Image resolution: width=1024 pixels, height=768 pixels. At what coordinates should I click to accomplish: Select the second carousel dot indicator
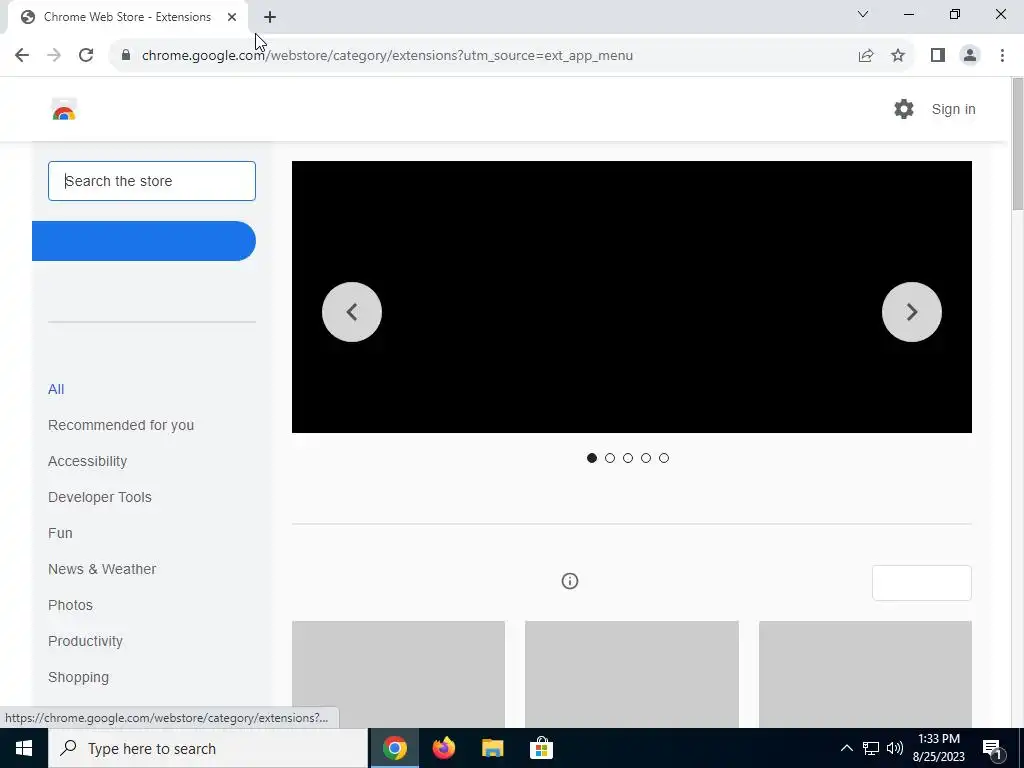pyautogui.click(x=610, y=458)
